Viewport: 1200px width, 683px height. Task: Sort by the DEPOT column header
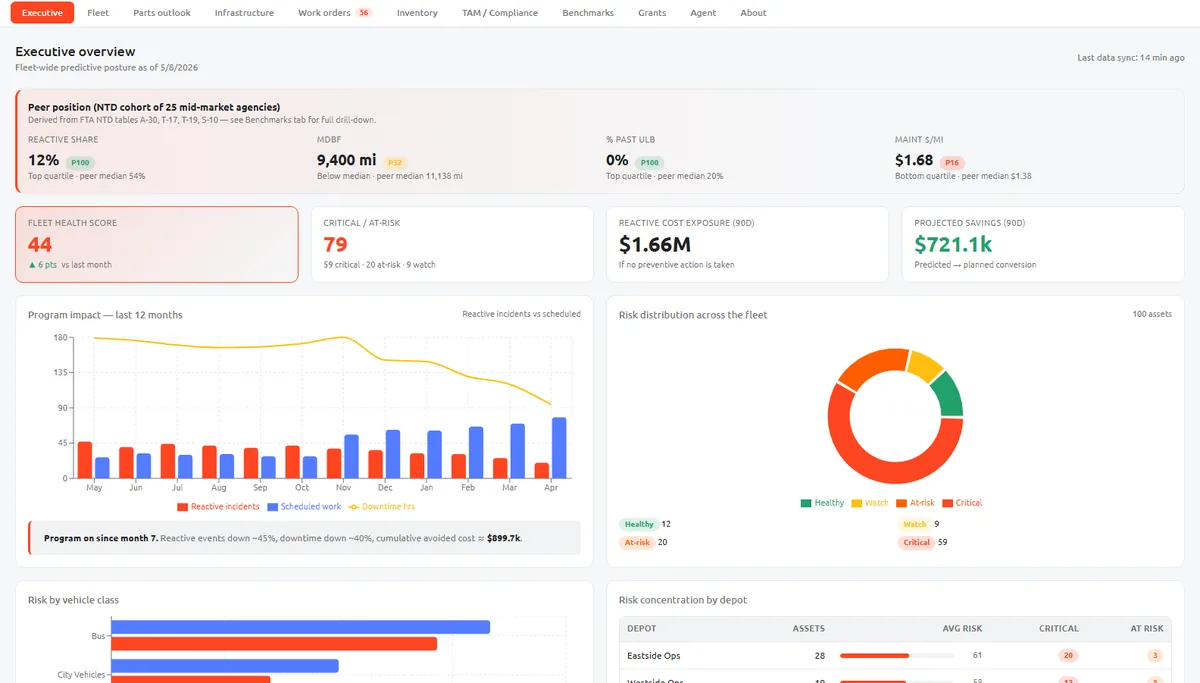pos(642,629)
